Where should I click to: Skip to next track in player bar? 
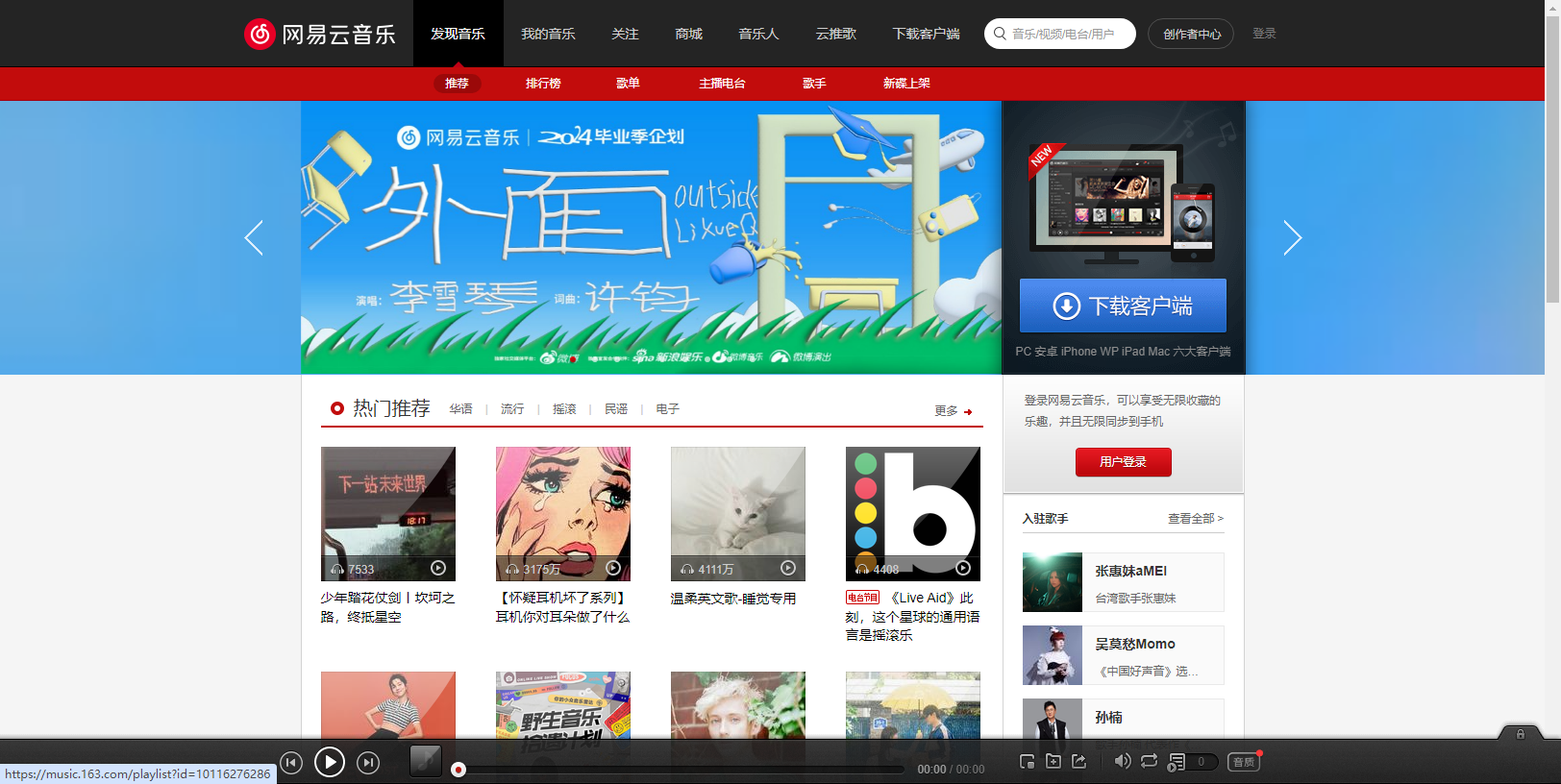click(x=368, y=763)
